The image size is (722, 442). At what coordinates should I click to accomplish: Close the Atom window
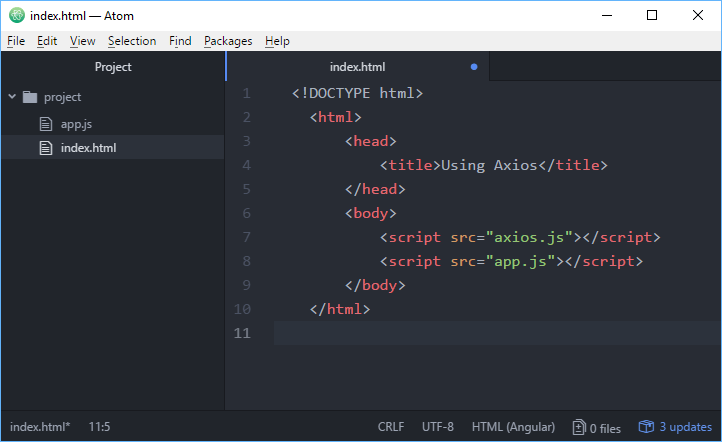(698, 15)
